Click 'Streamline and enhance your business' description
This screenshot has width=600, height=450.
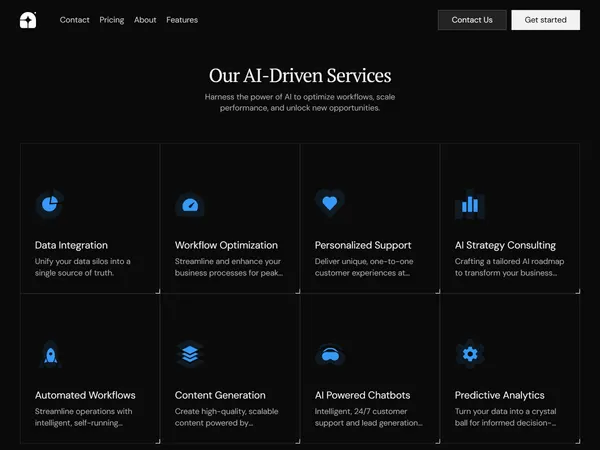click(228, 267)
